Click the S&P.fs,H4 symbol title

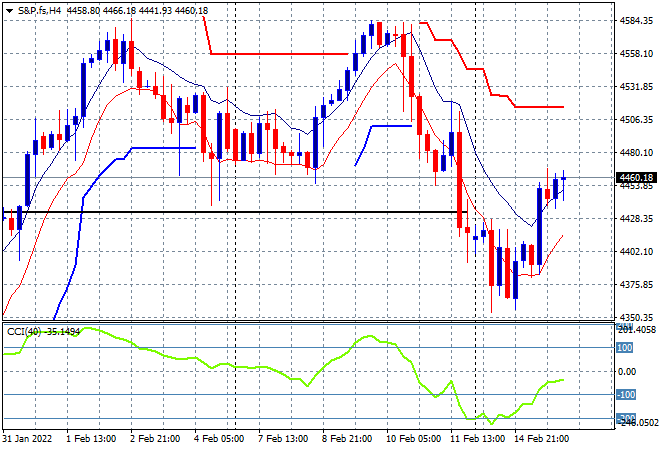(x=39, y=11)
